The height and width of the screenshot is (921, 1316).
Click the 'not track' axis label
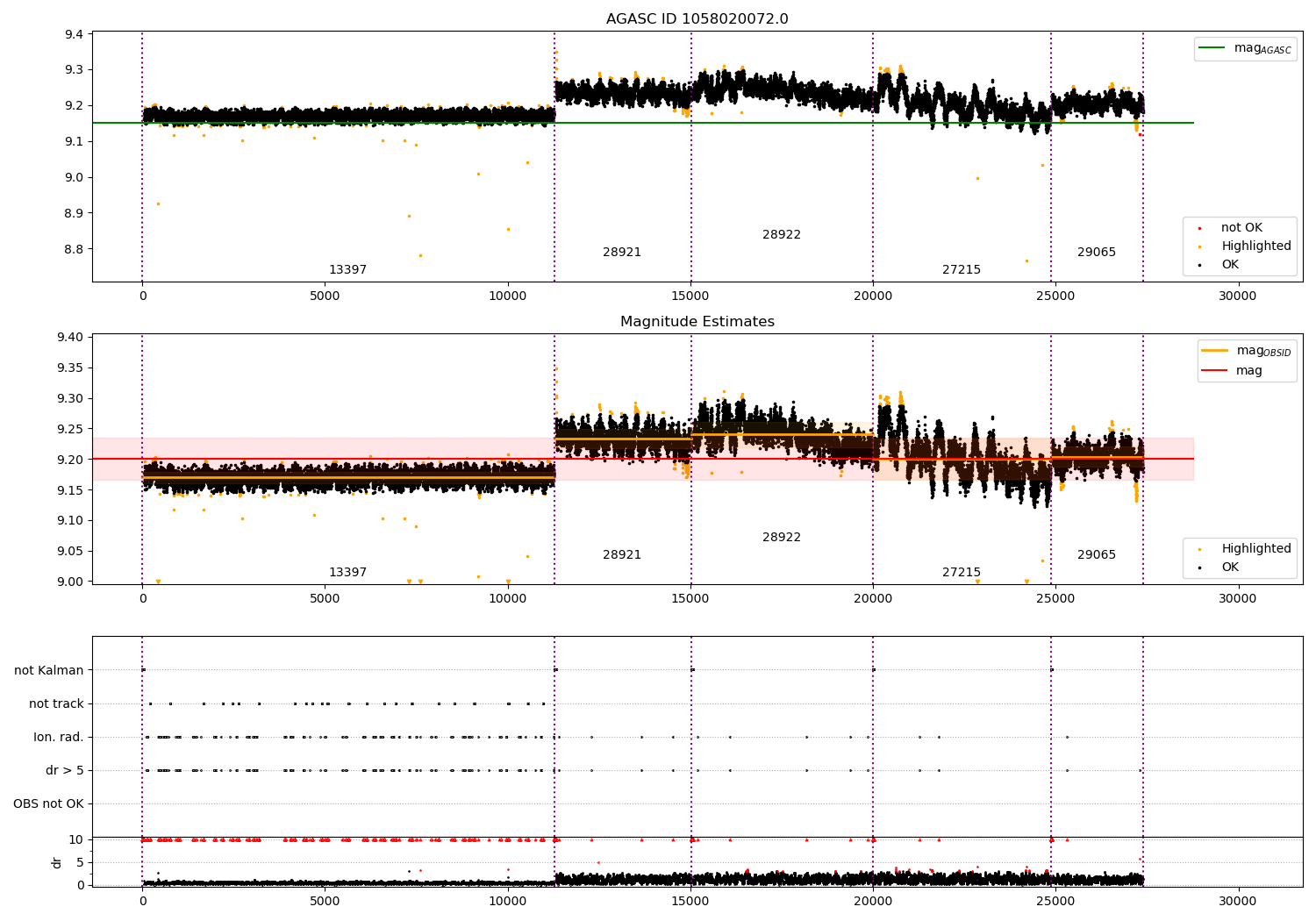coord(56,704)
